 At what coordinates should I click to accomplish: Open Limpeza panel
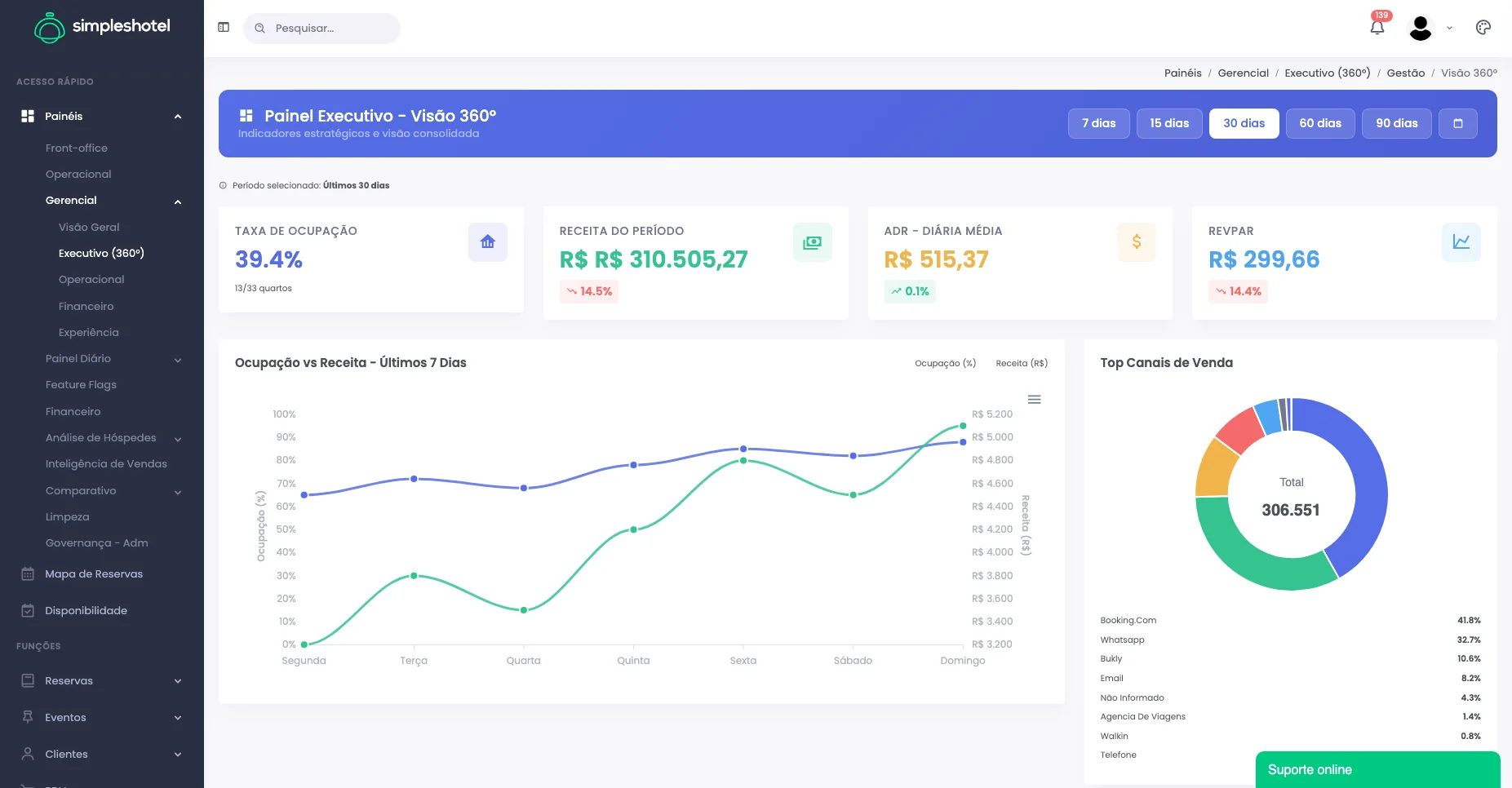point(68,516)
